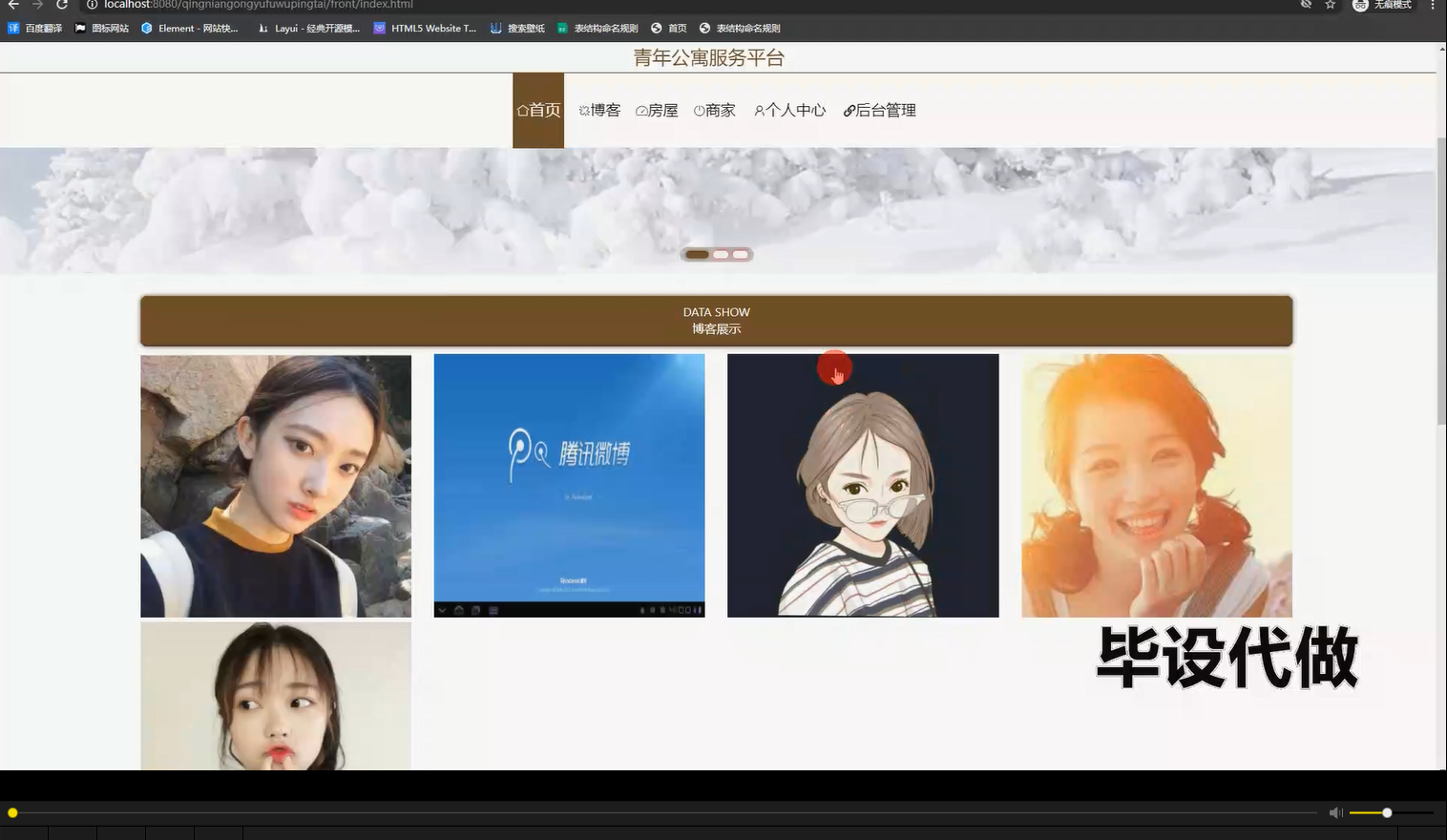Open the 首页 bookmark in bookmarks bar
The height and width of the screenshot is (840, 1447).
669,29
